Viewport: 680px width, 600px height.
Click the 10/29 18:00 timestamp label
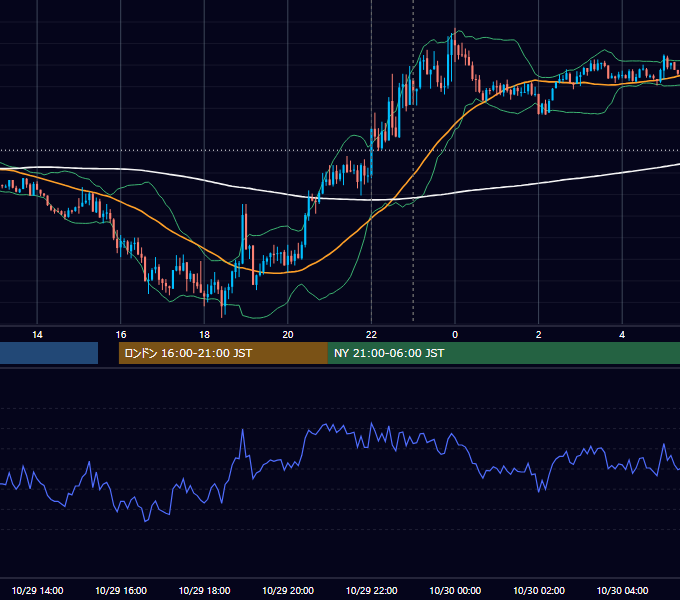click(x=204, y=591)
